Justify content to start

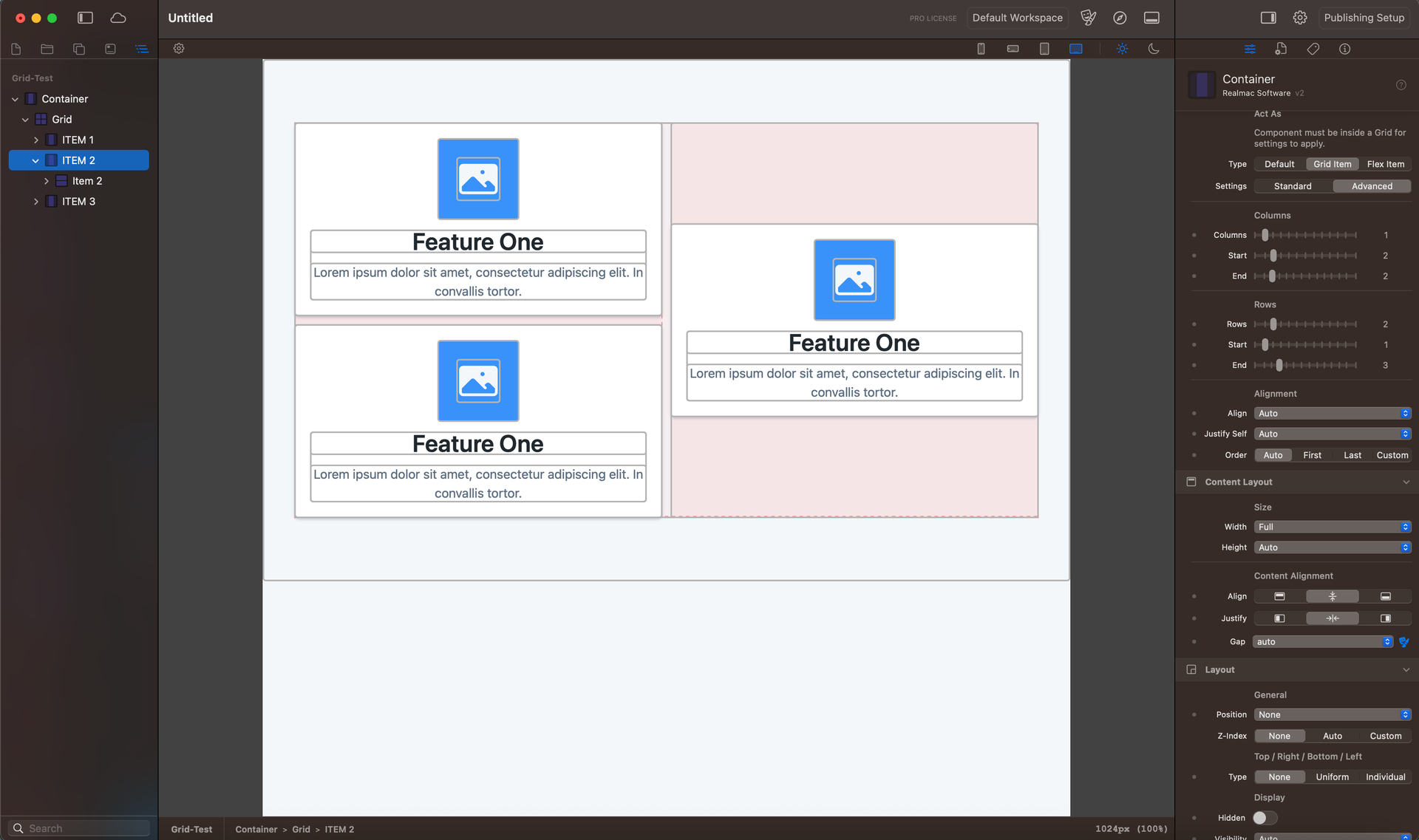pyautogui.click(x=1279, y=619)
